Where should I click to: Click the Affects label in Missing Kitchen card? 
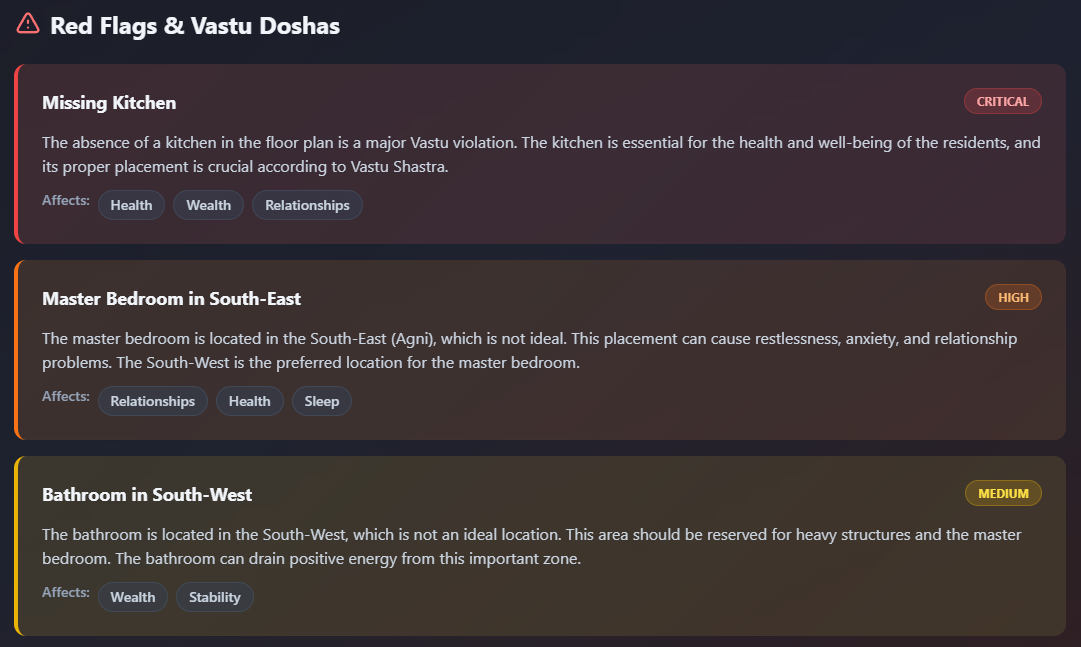(x=65, y=200)
